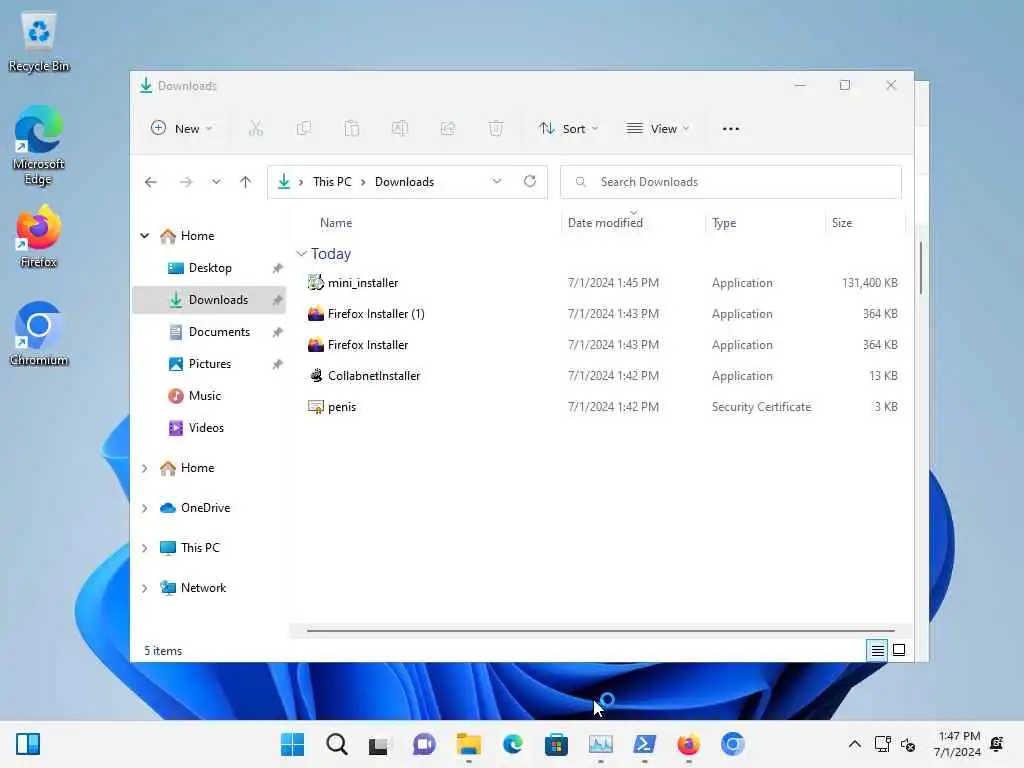The height and width of the screenshot is (768, 1024).
Task: Click the Copy icon in toolbar
Action: click(304, 129)
